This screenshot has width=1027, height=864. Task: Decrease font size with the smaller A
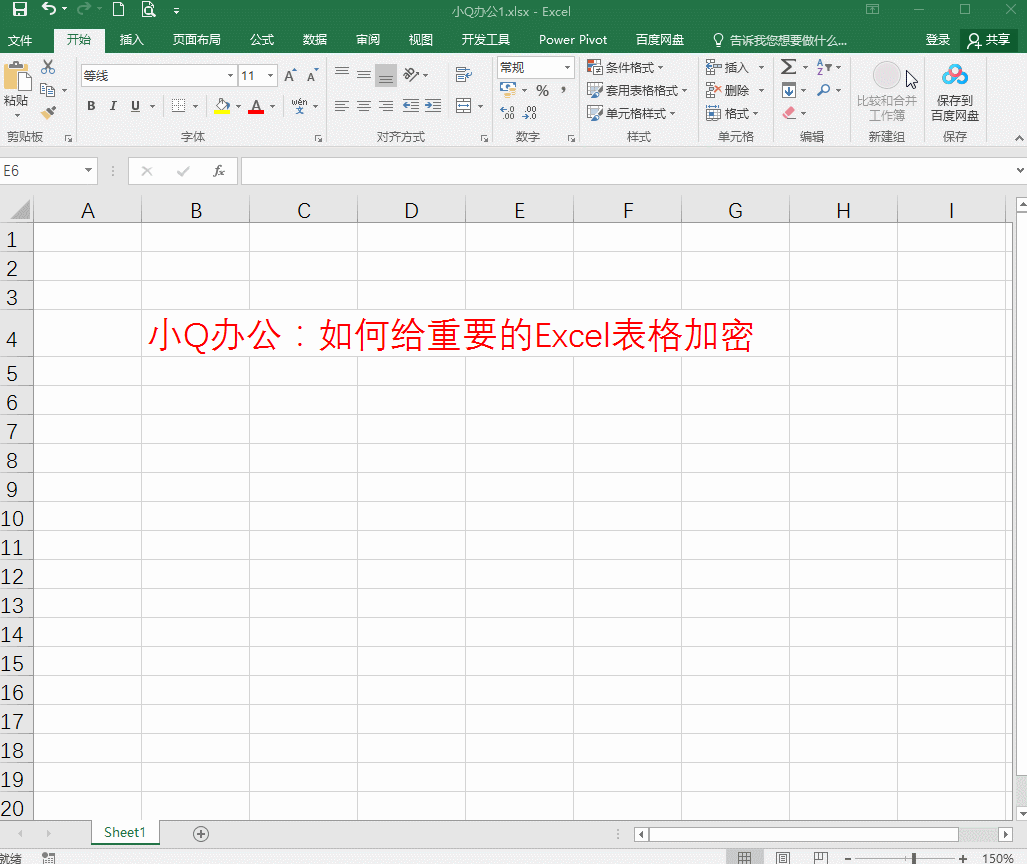[x=312, y=75]
